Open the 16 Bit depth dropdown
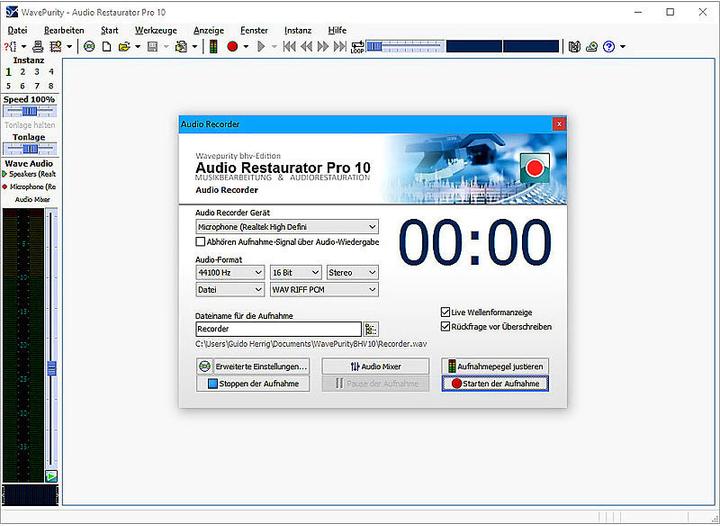Screen dimensions: 720x526 pos(295,273)
